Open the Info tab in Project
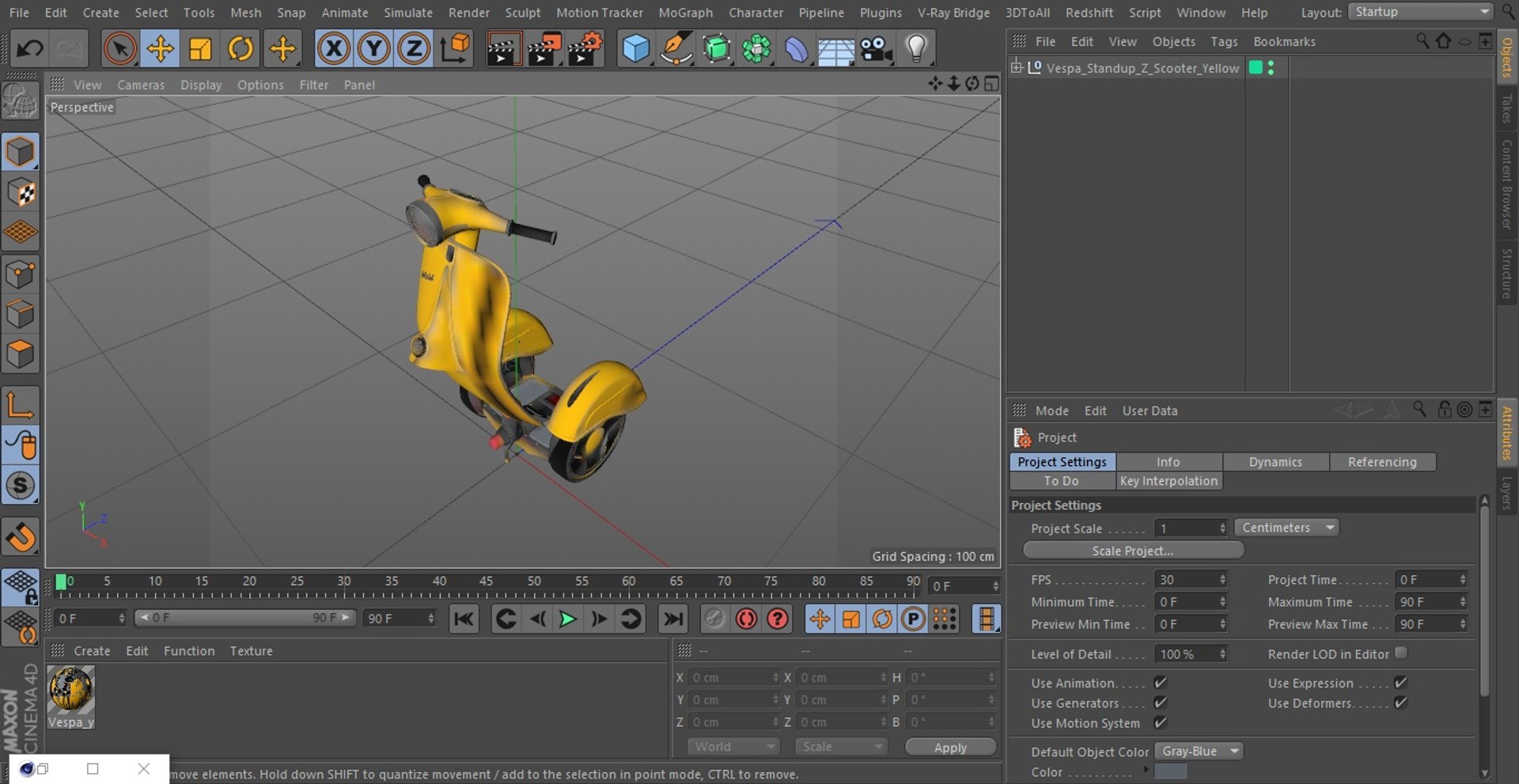Image resolution: width=1519 pixels, height=784 pixels. coord(1168,462)
